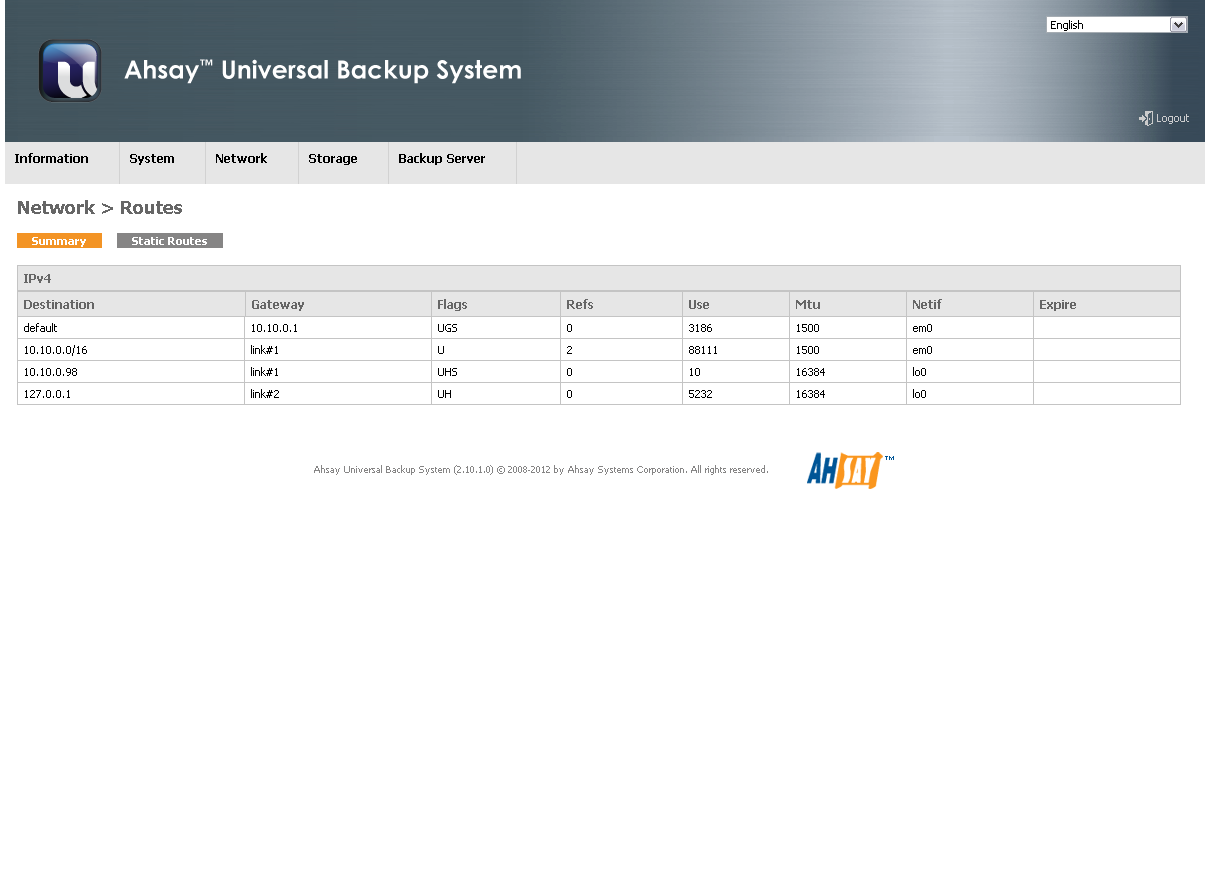Click the Netif column header
Image resolution: width=1210 pixels, height=873 pixels.
pos(970,304)
